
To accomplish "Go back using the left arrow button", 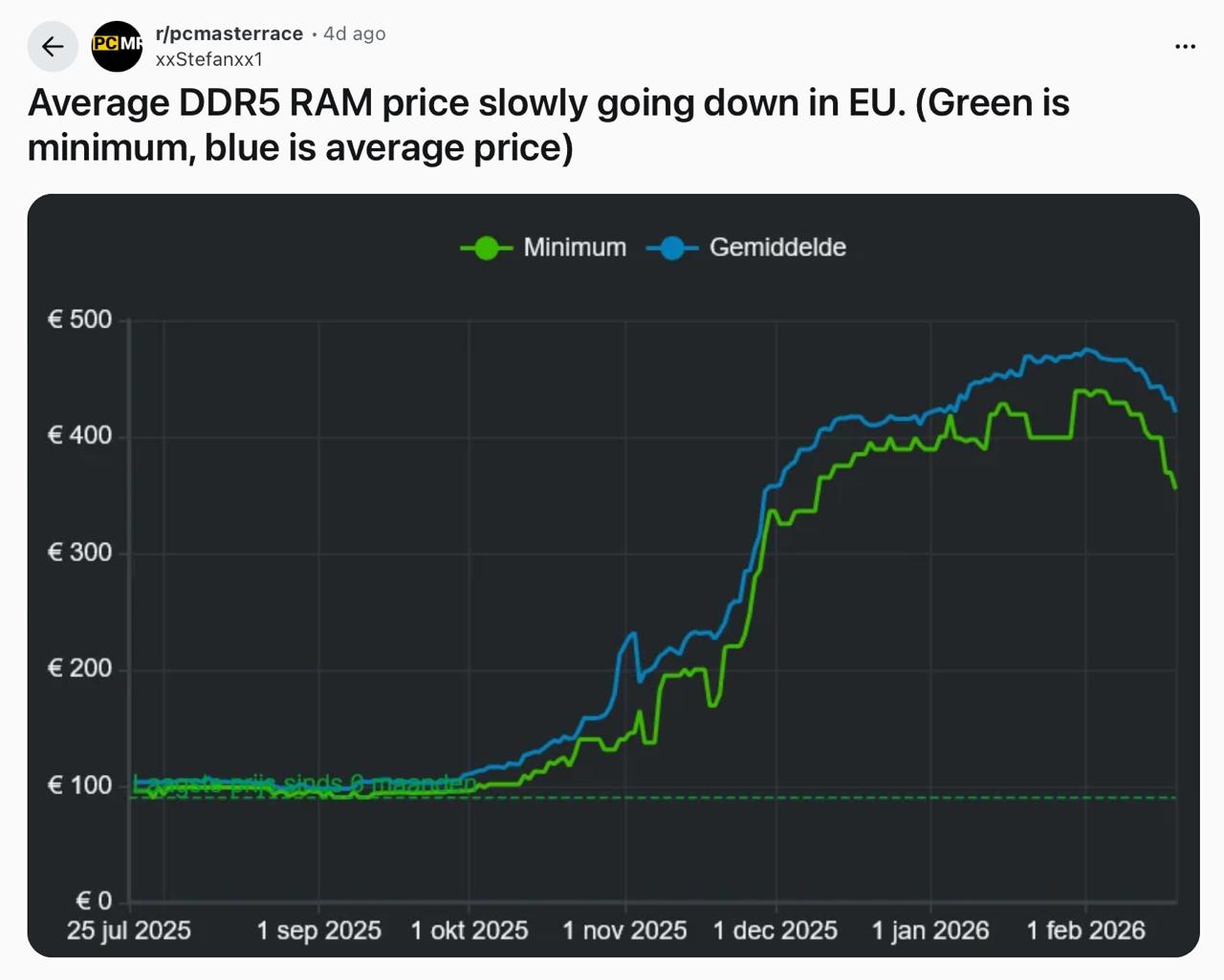I will coord(53,46).
